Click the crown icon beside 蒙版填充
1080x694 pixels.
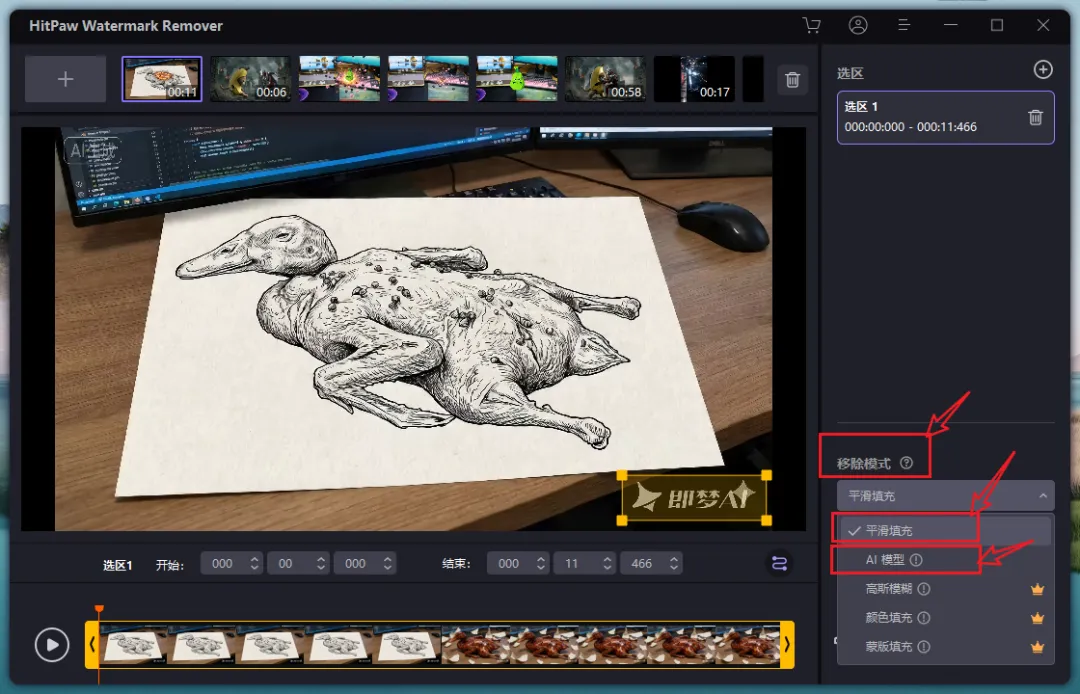coord(1037,647)
